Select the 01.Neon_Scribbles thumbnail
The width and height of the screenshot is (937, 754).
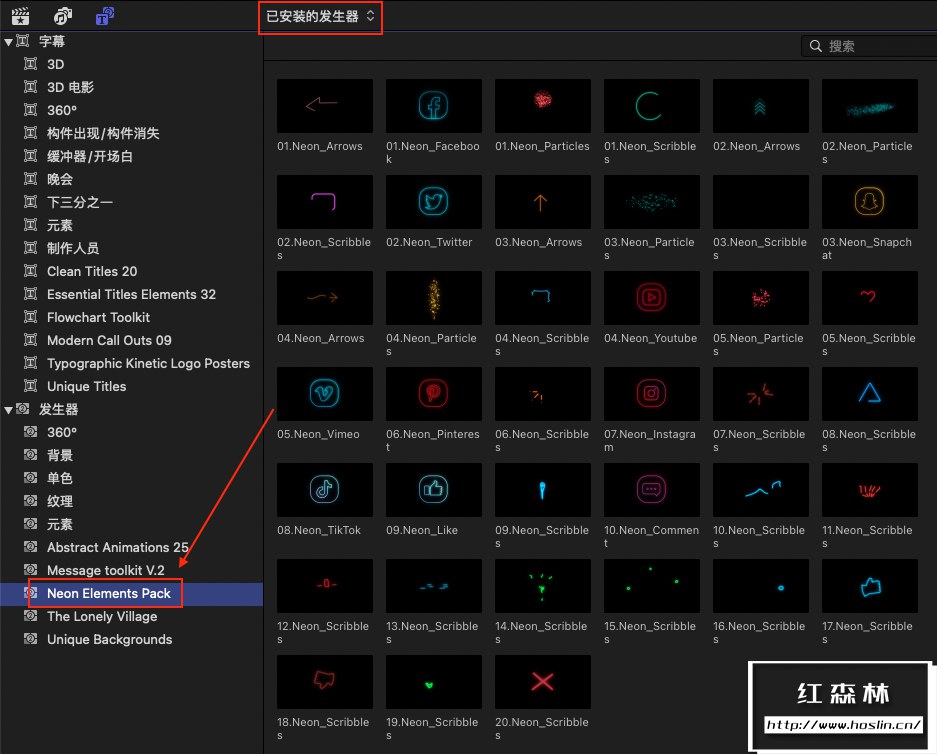651,106
